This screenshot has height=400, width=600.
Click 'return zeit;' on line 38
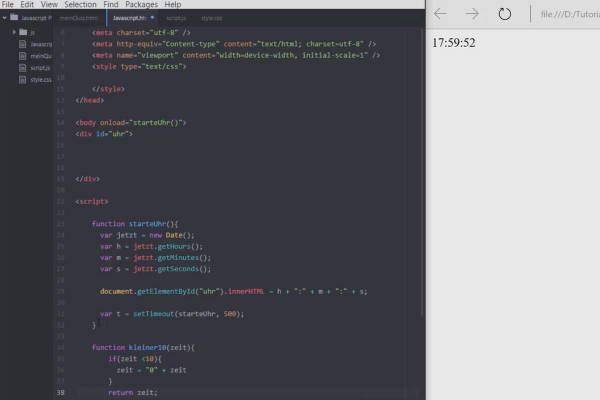[x=132, y=392]
